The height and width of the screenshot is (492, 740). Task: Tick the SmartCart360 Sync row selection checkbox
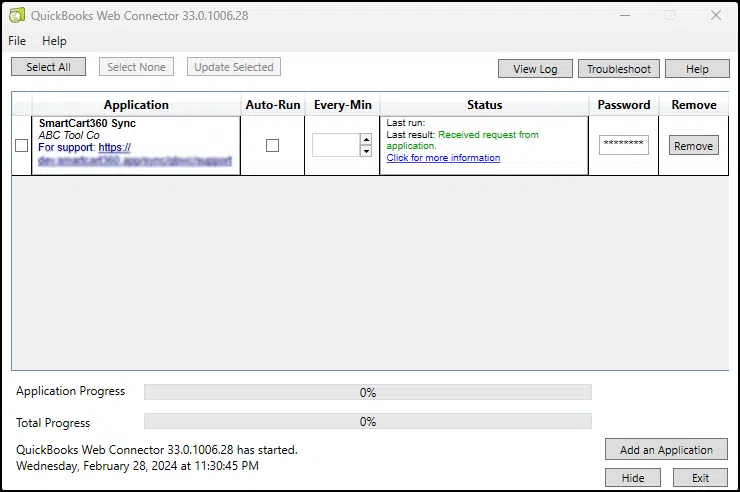click(x=22, y=146)
